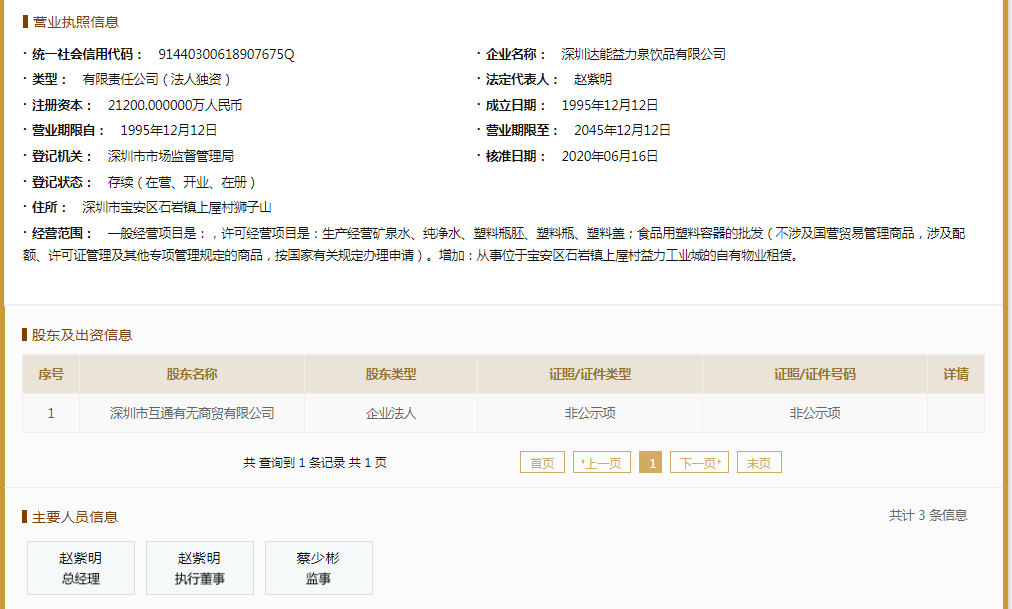Click the 营业期限至 field label
This screenshot has width=1012, height=609.
(522, 130)
